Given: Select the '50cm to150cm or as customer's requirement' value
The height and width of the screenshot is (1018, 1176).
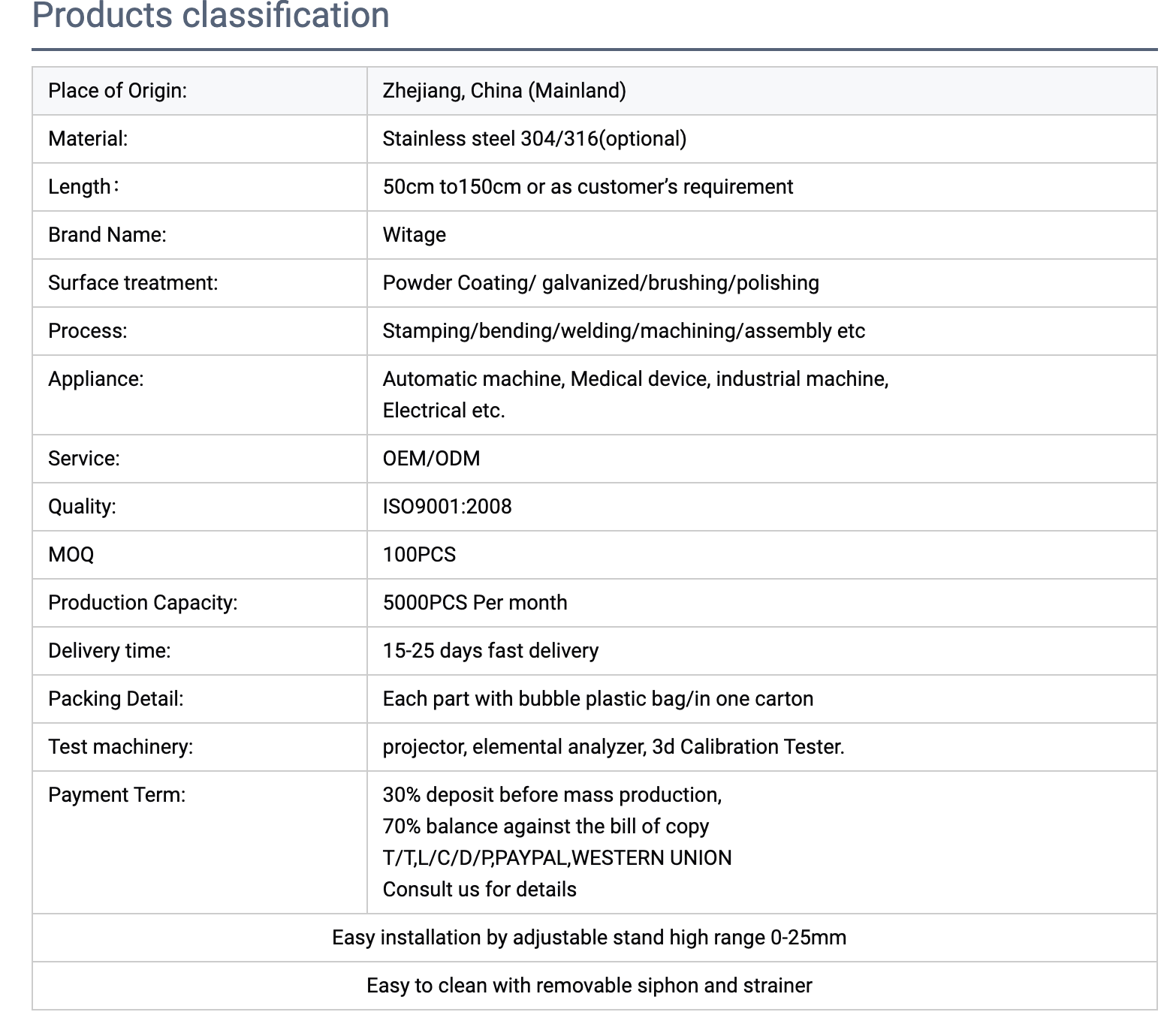Looking at the screenshot, I should pos(588,187).
